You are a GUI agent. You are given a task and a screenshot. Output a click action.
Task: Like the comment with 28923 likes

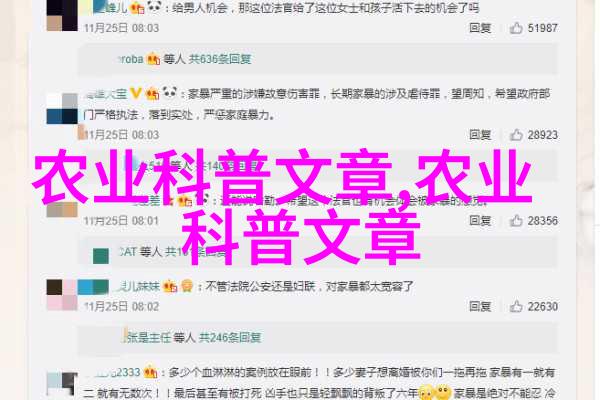click(x=516, y=135)
